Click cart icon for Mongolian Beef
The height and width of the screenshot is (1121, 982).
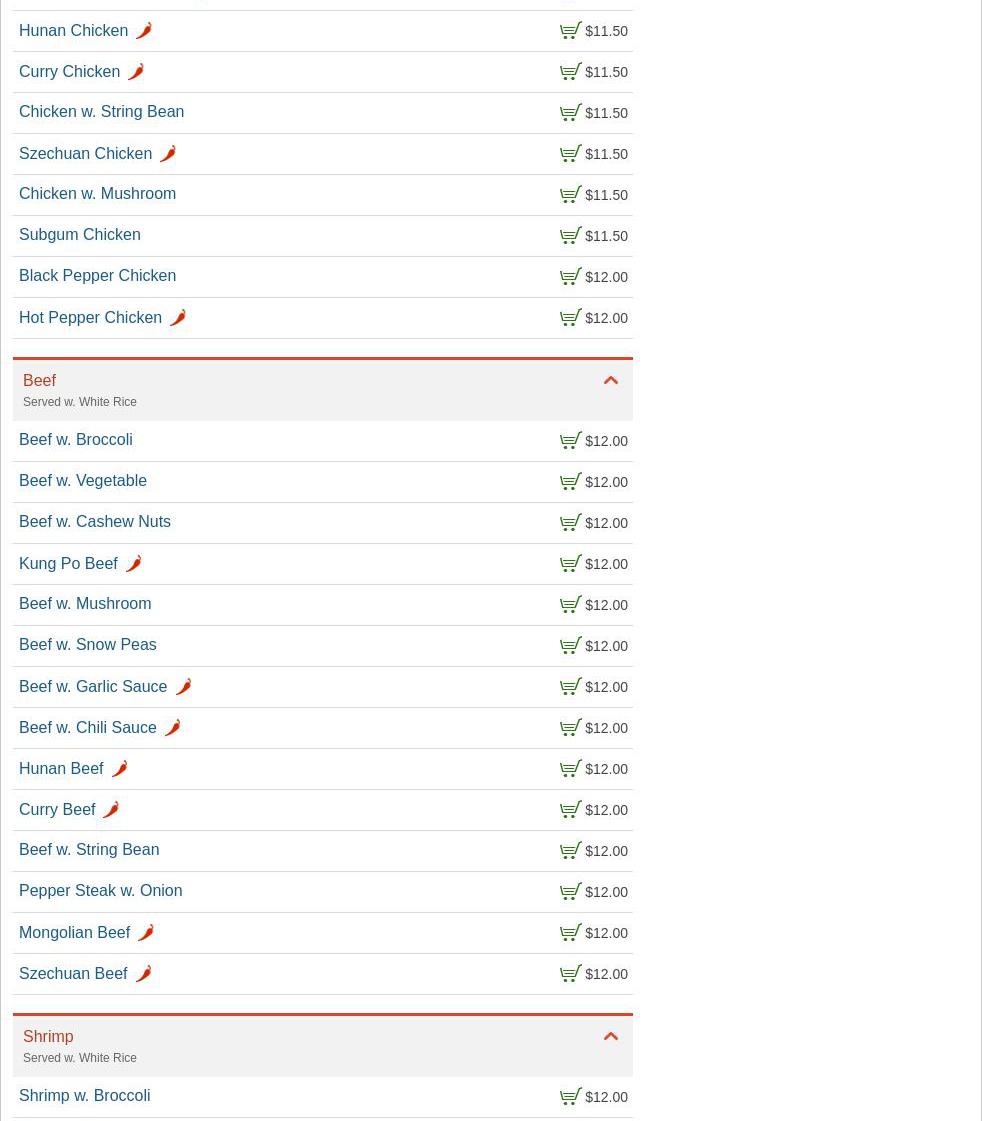pyautogui.click(x=570, y=933)
